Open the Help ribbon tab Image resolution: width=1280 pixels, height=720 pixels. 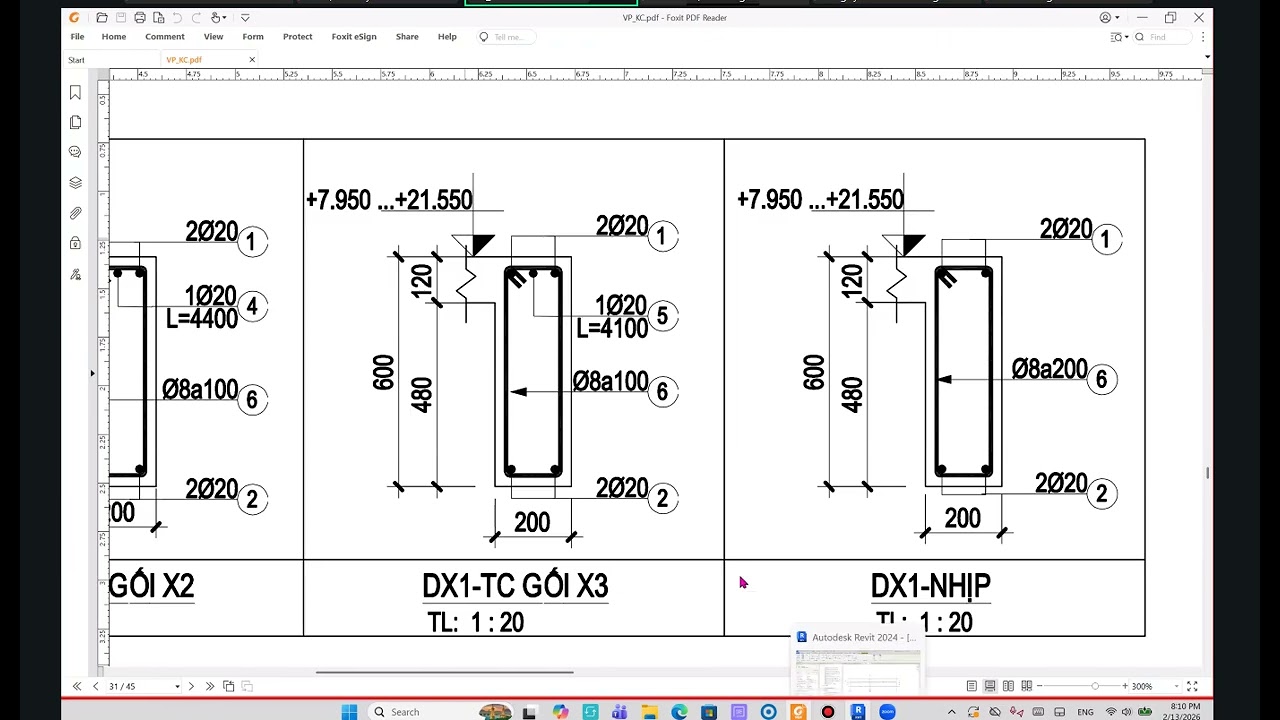click(447, 37)
